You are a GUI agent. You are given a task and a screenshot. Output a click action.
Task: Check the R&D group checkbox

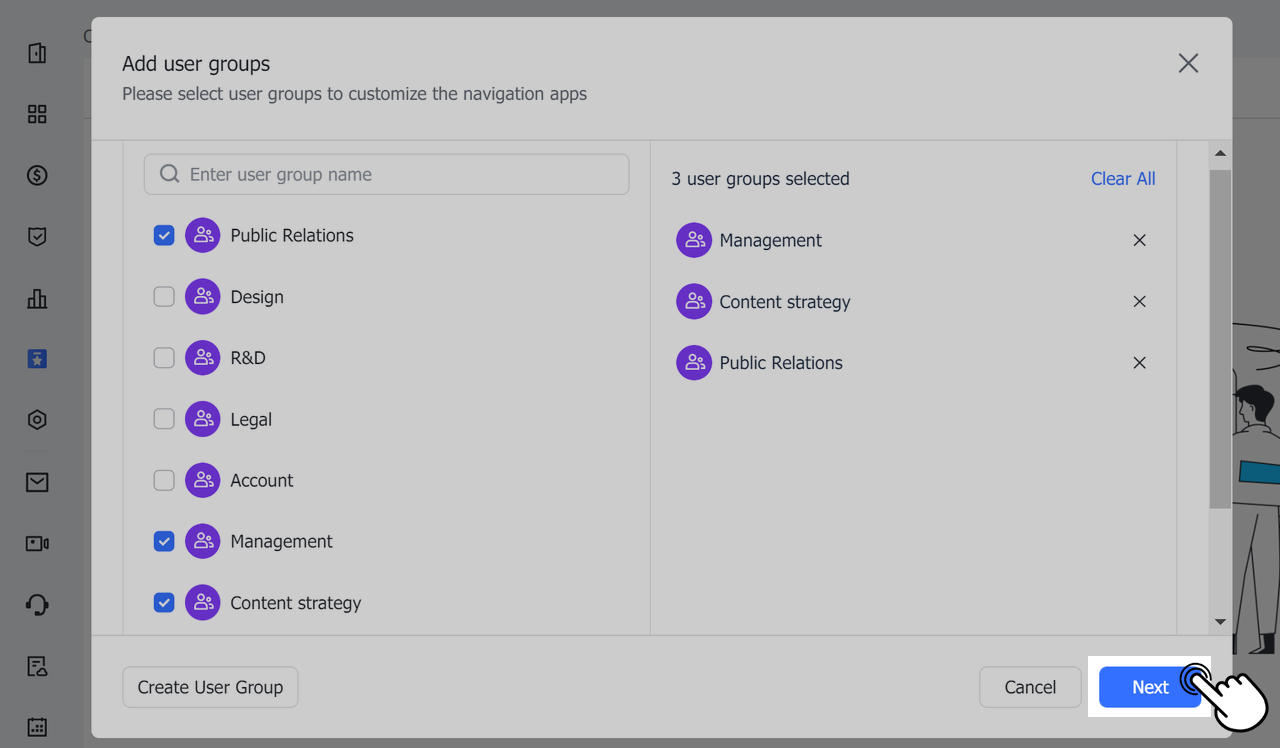[163, 357]
